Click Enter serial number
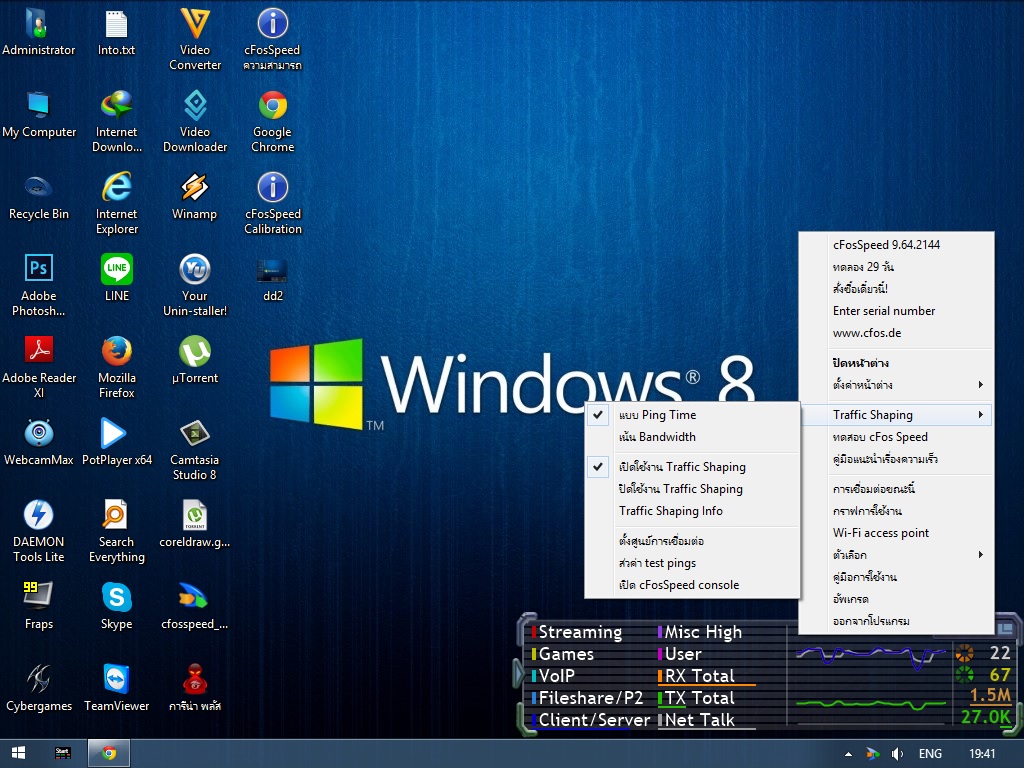The width and height of the screenshot is (1024, 768). 884,311
